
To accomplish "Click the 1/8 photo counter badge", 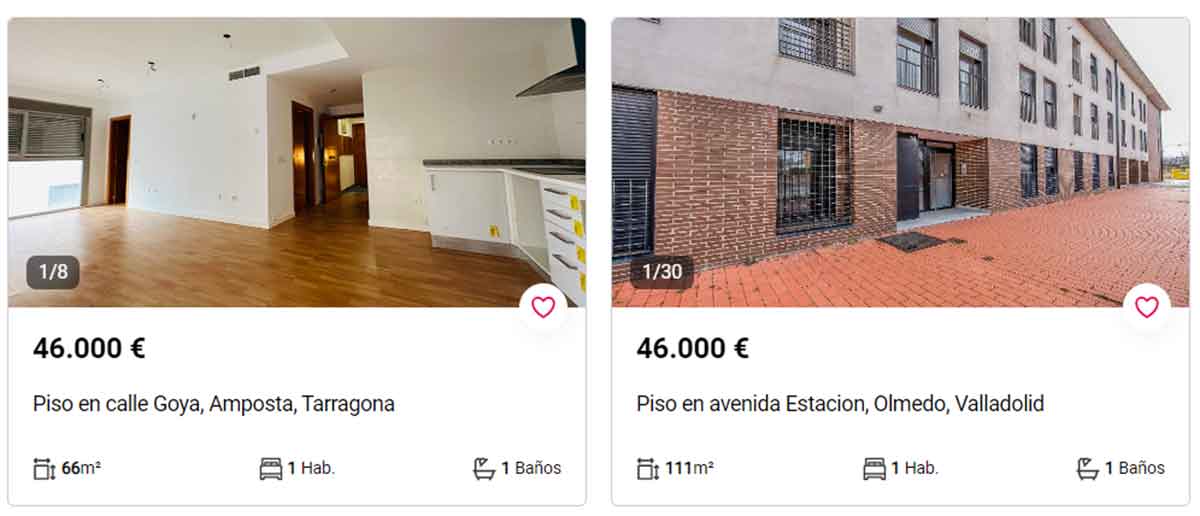I will (x=53, y=272).
